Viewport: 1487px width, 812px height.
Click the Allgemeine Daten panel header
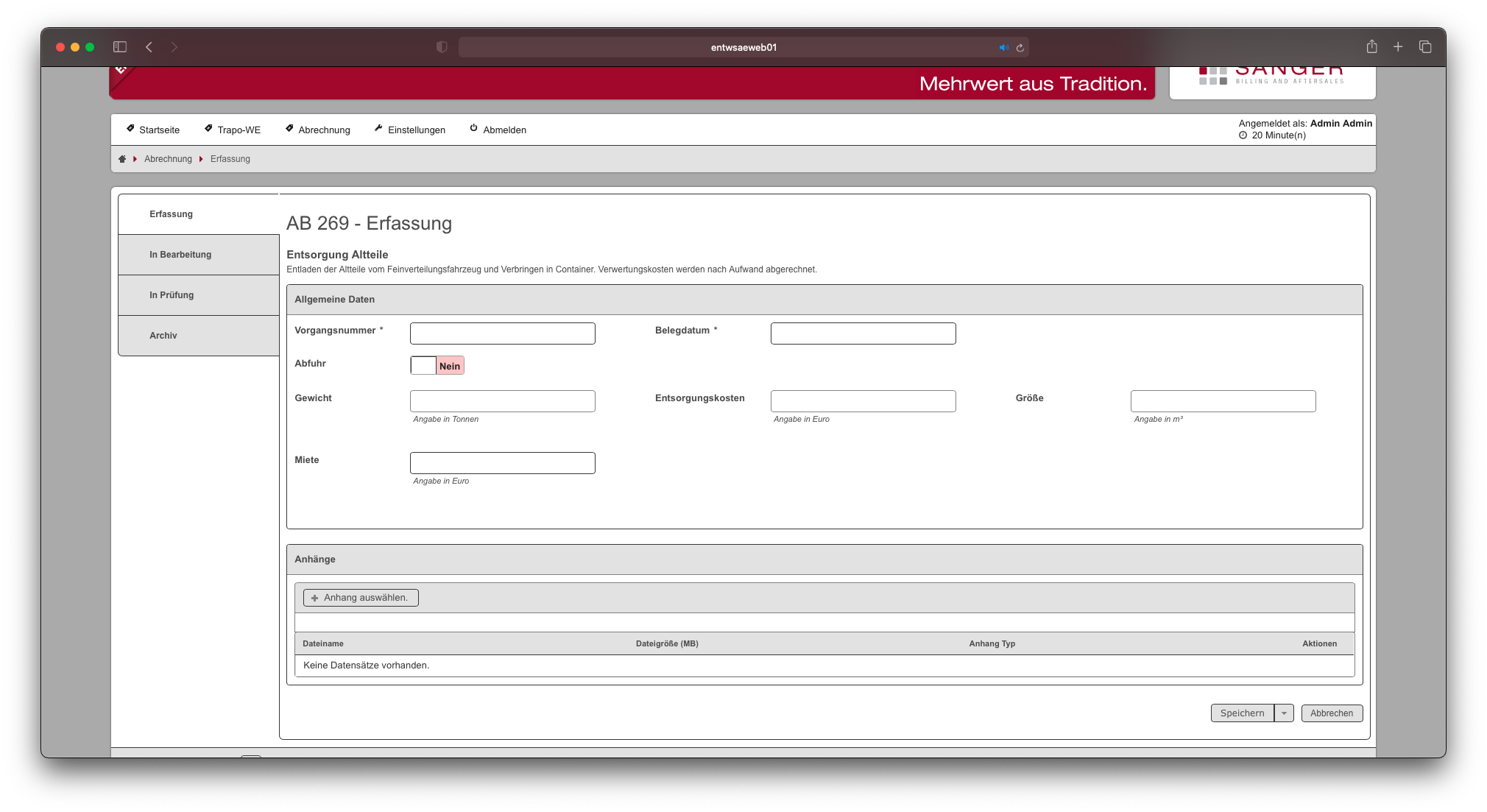pos(824,300)
